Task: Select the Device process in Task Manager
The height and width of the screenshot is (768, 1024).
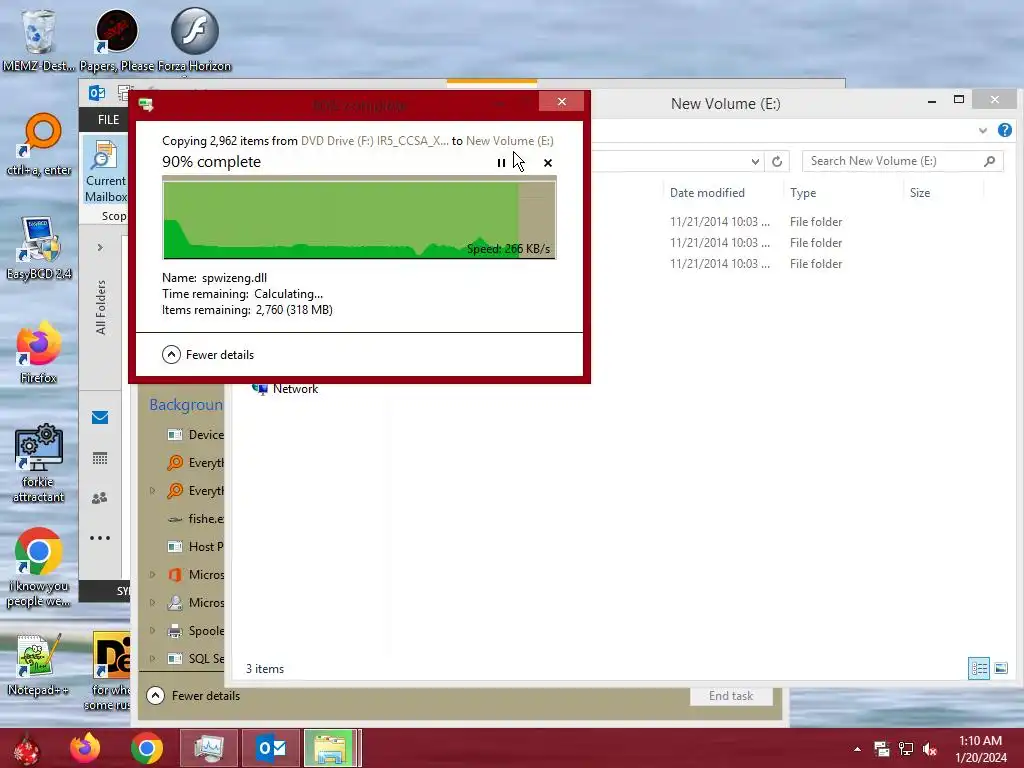Action: [195, 435]
